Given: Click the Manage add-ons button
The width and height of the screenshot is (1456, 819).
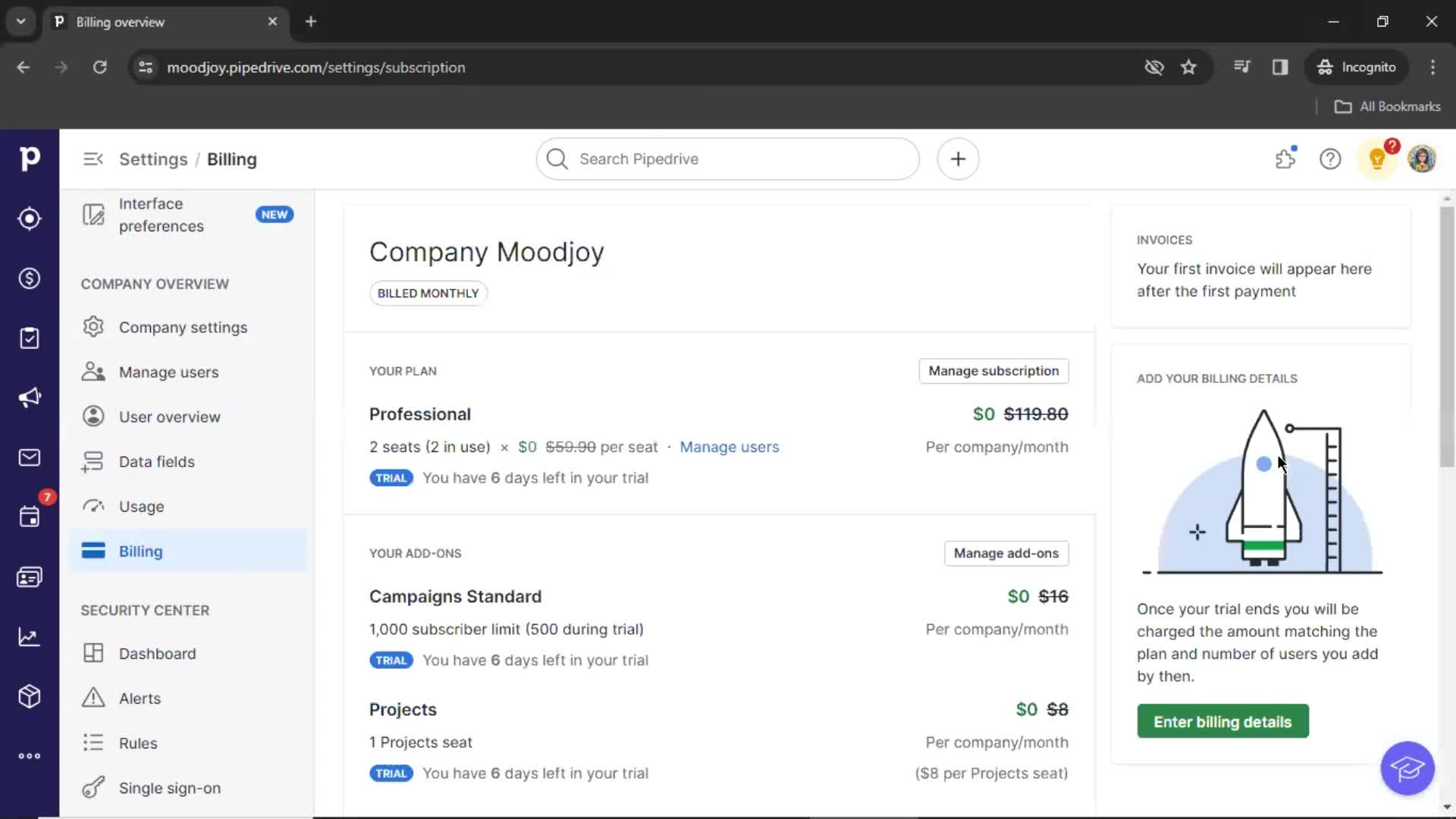Looking at the screenshot, I should 1006,554.
